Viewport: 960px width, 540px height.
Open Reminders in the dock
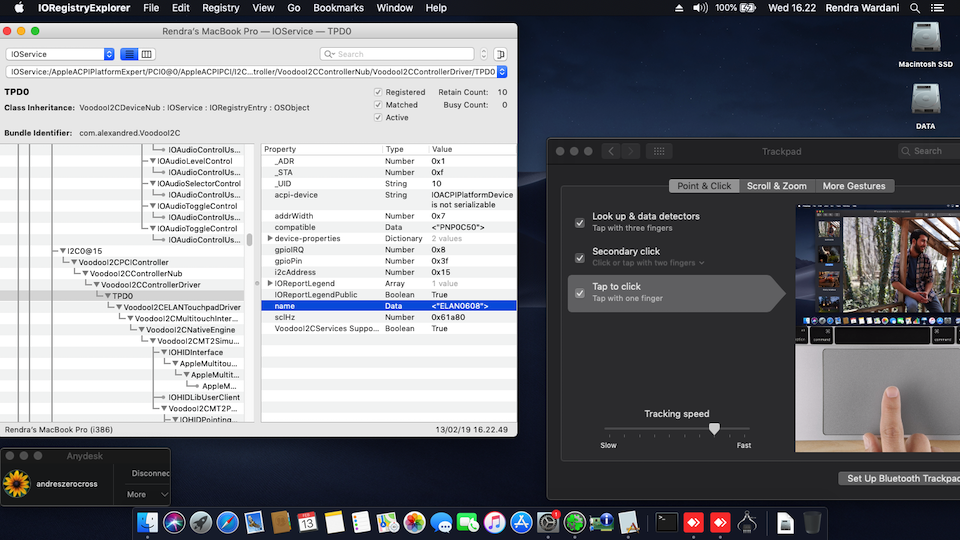pos(361,522)
